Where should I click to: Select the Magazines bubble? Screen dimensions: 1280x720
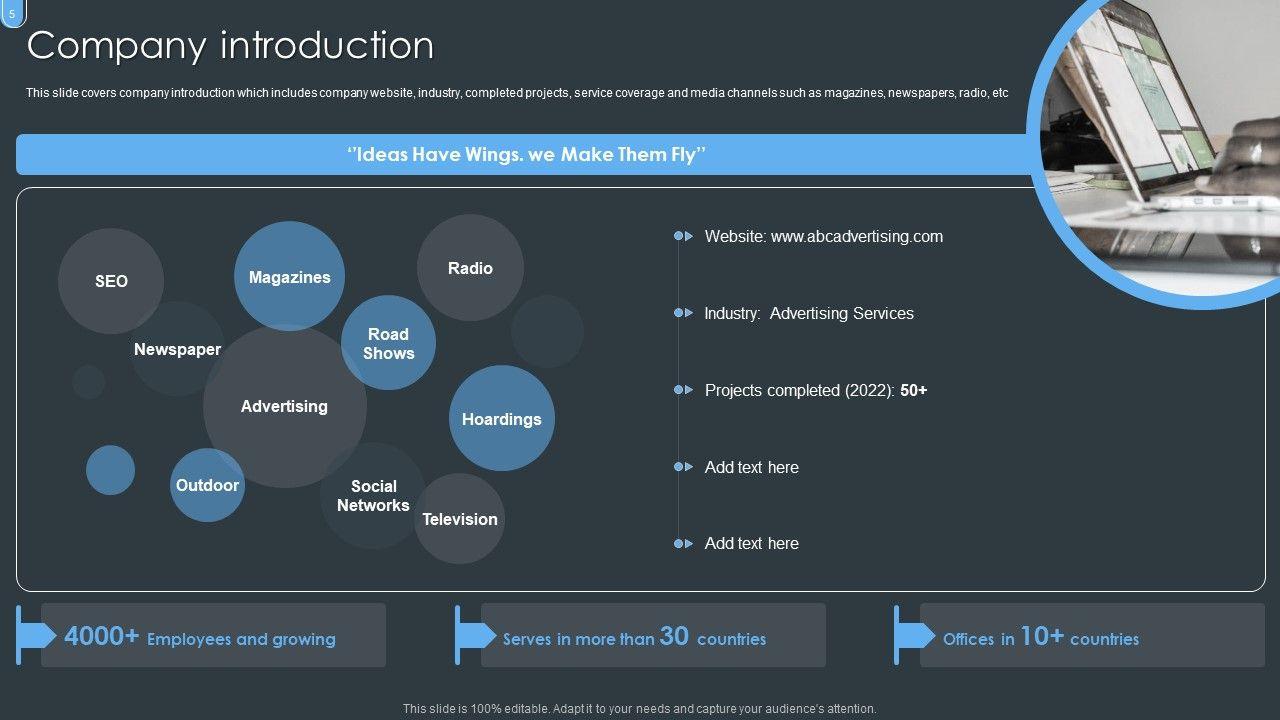click(x=289, y=276)
